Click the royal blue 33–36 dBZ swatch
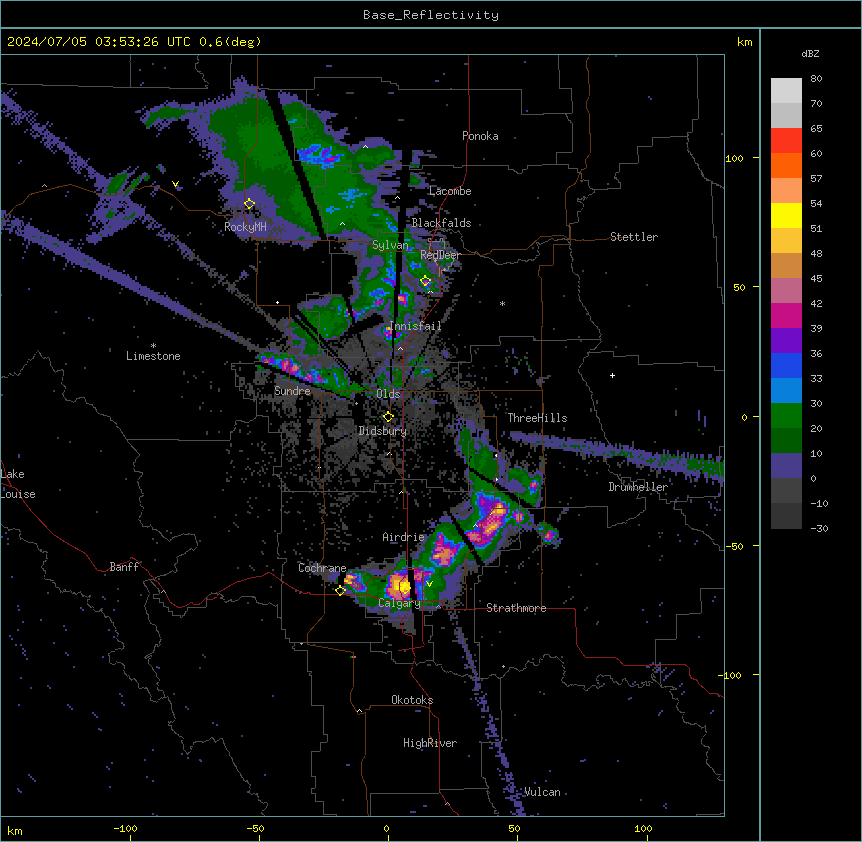 pos(786,365)
